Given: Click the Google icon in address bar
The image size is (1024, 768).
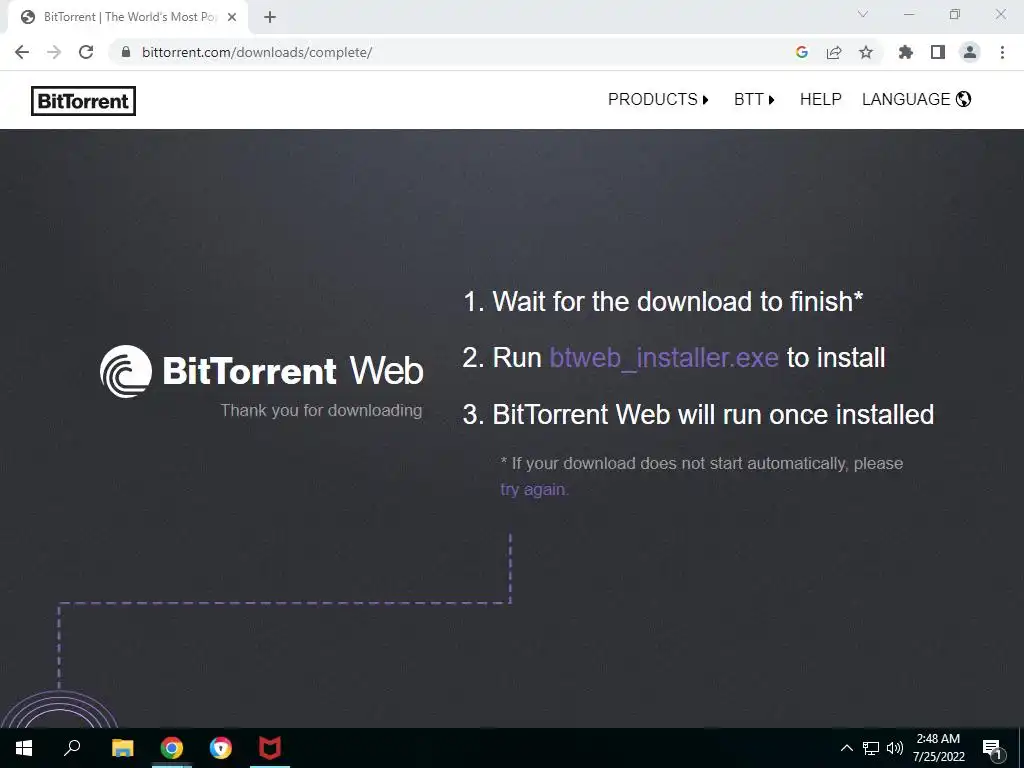Looking at the screenshot, I should [x=802, y=52].
